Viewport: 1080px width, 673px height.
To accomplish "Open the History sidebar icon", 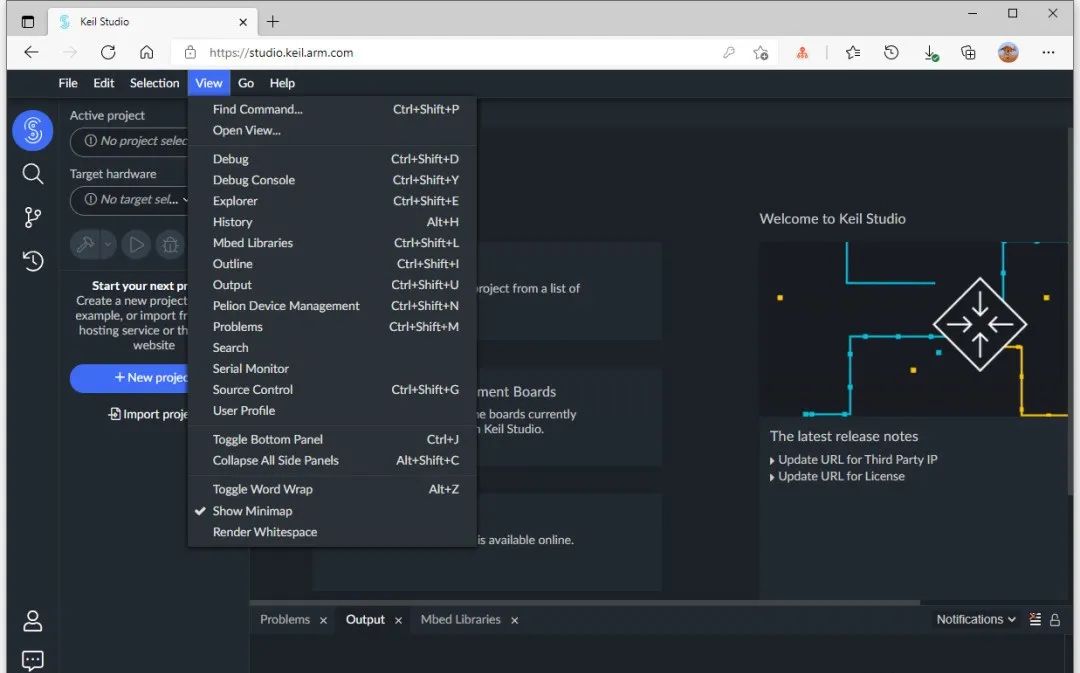I will [x=32, y=261].
